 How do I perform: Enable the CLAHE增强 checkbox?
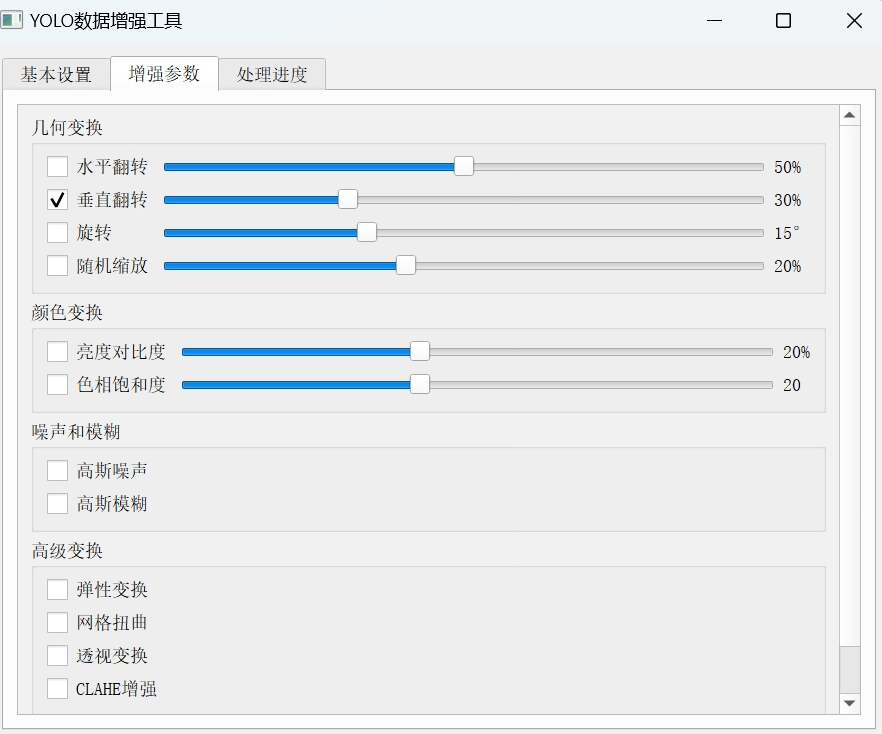pyautogui.click(x=58, y=689)
